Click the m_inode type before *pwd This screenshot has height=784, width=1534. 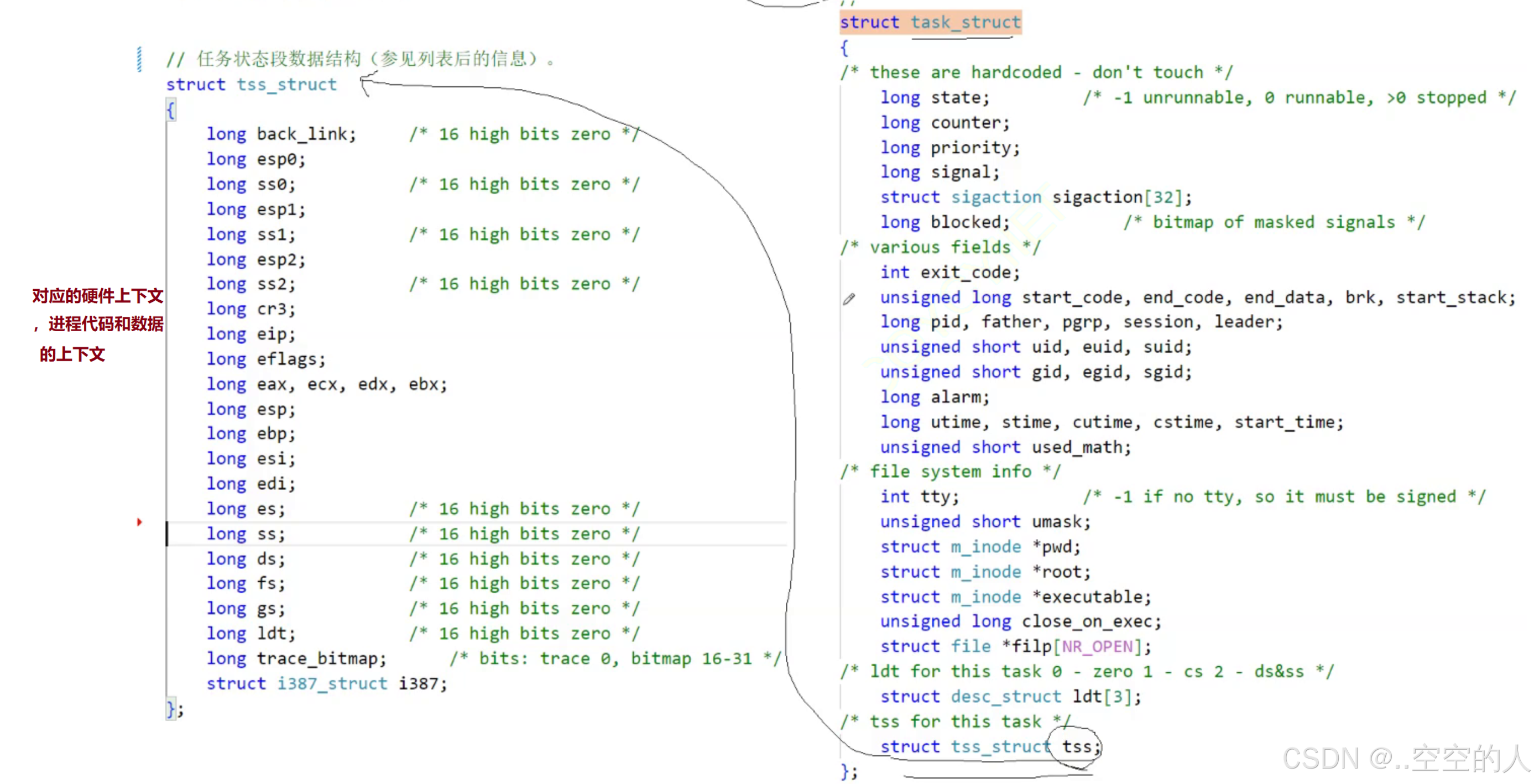985,547
